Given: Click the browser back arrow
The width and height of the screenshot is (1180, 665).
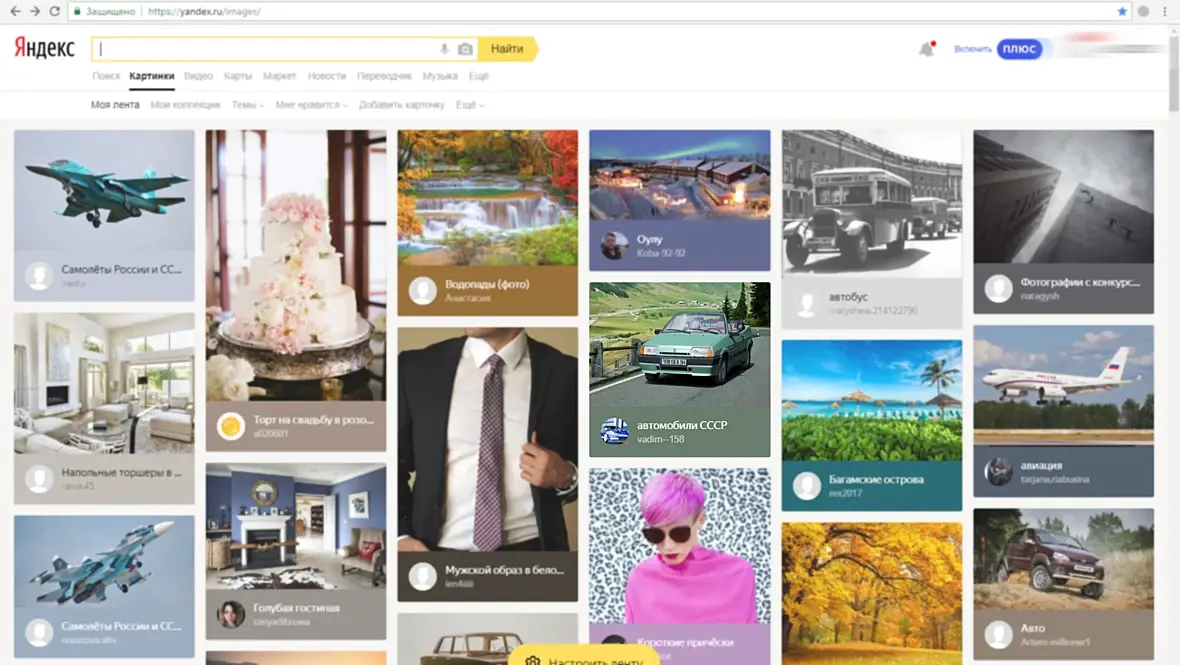Looking at the screenshot, I should 15,11.
